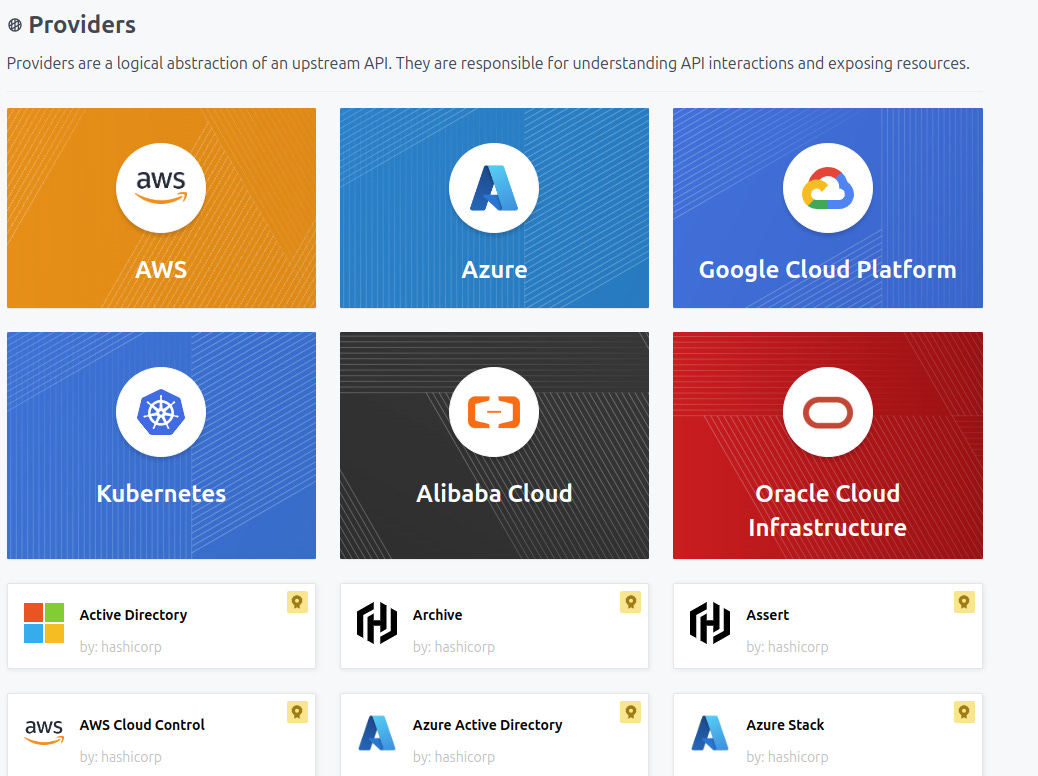Click 'by: hashicorp' under Active Directory
The width and height of the screenshot is (1038, 776).
click(120, 647)
